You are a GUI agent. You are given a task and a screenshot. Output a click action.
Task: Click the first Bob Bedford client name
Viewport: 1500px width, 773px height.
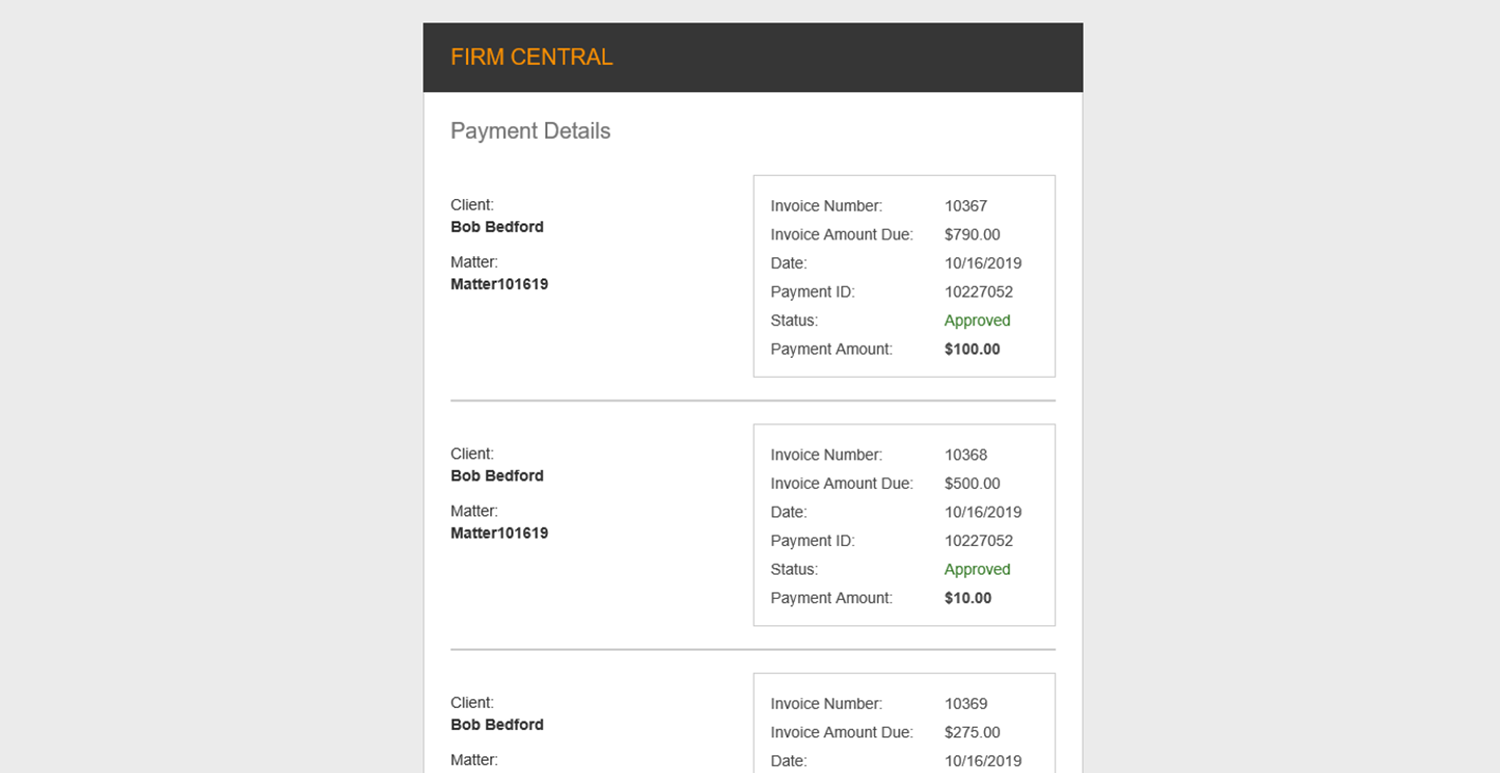pyautogui.click(x=497, y=227)
